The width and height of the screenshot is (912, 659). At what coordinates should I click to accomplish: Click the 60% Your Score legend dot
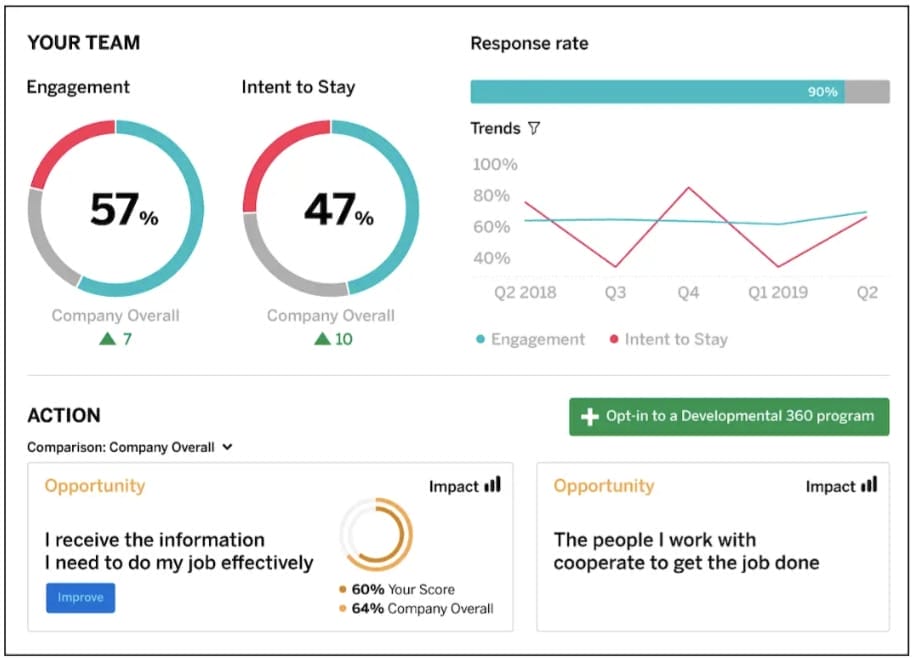[343, 590]
